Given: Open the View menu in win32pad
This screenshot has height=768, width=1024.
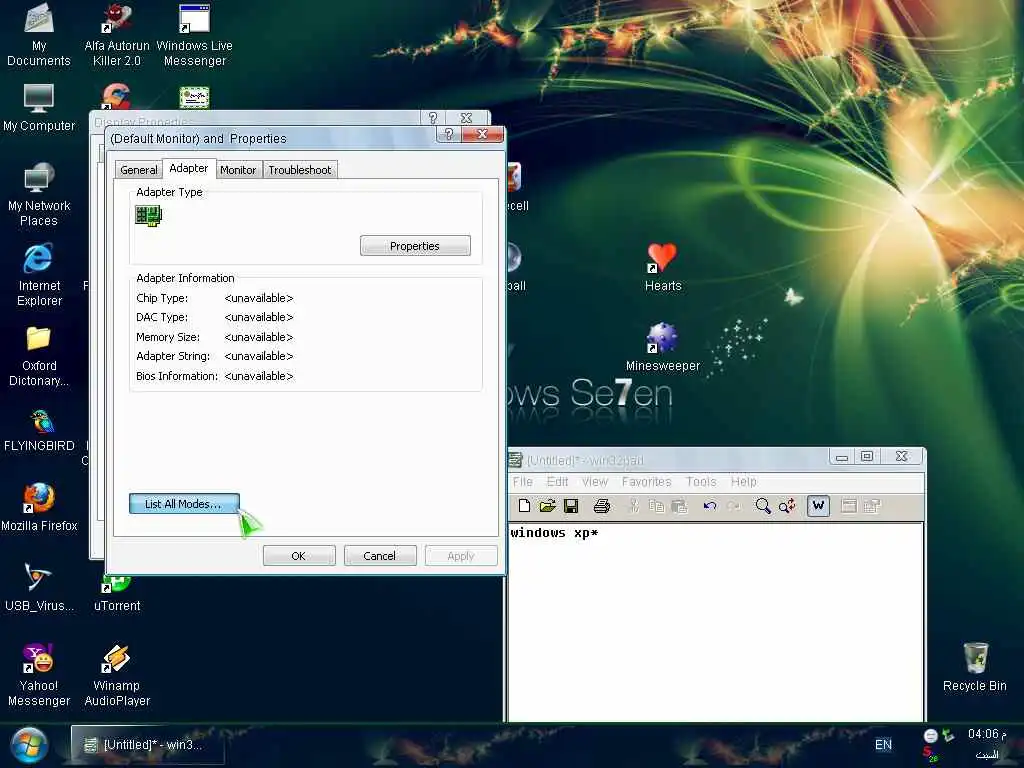Looking at the screenshot, I should coord(595,481).
